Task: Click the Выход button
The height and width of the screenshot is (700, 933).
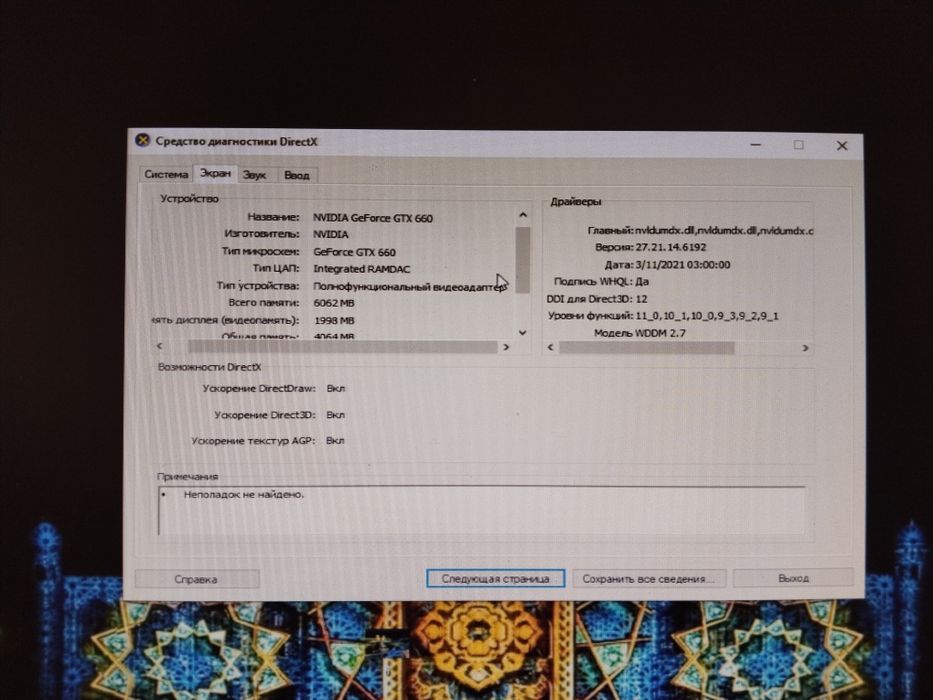Action: (793, 578)
